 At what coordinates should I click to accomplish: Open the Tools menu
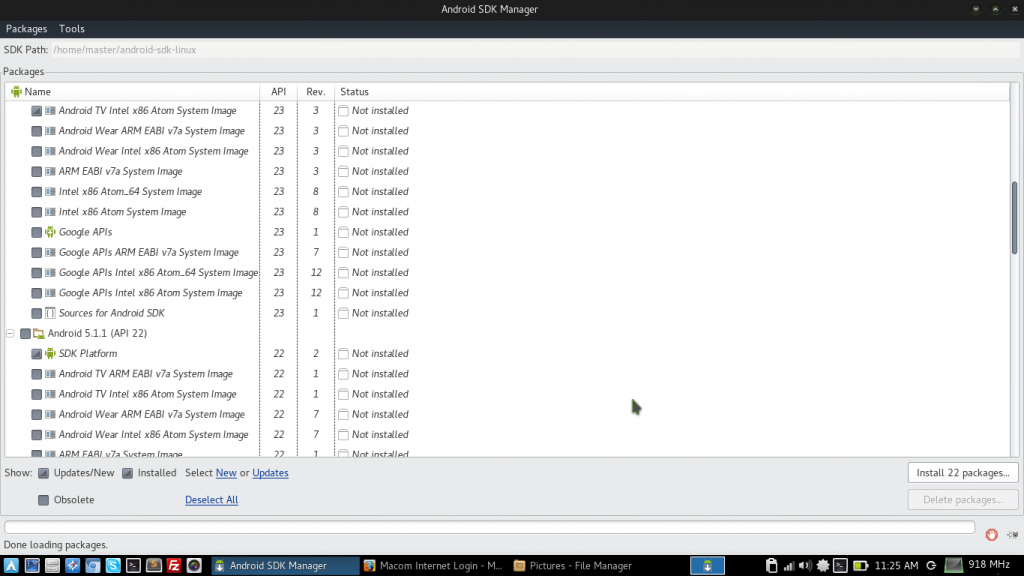coord(71,28)
